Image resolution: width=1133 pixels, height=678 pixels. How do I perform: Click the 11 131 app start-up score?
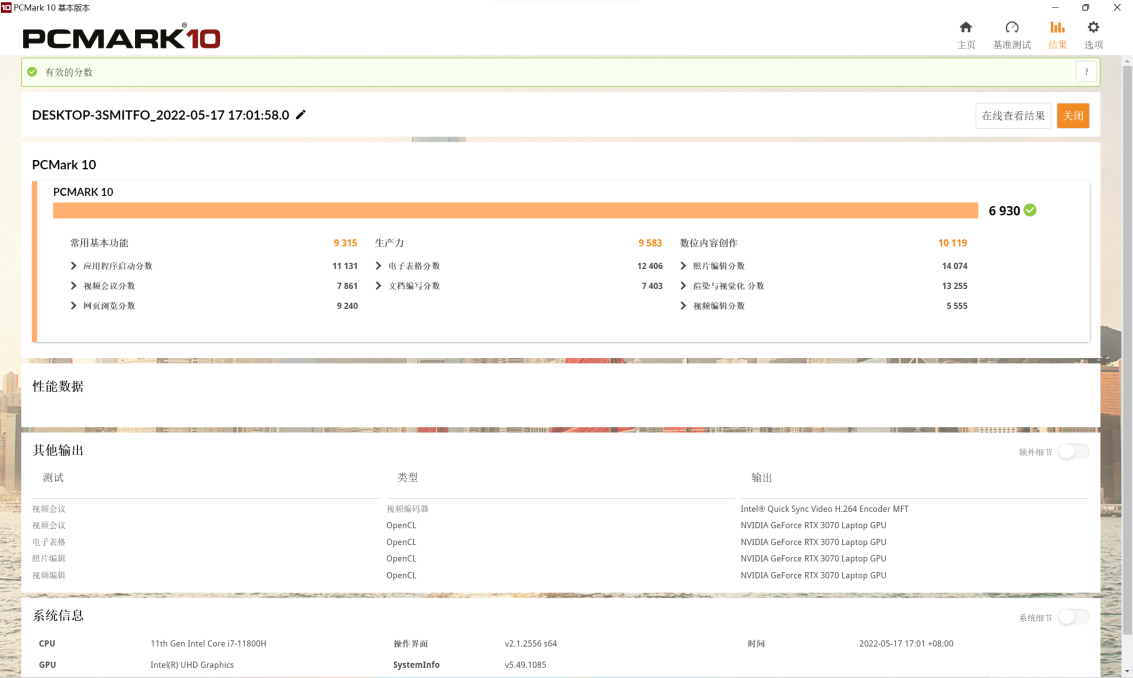345,266
